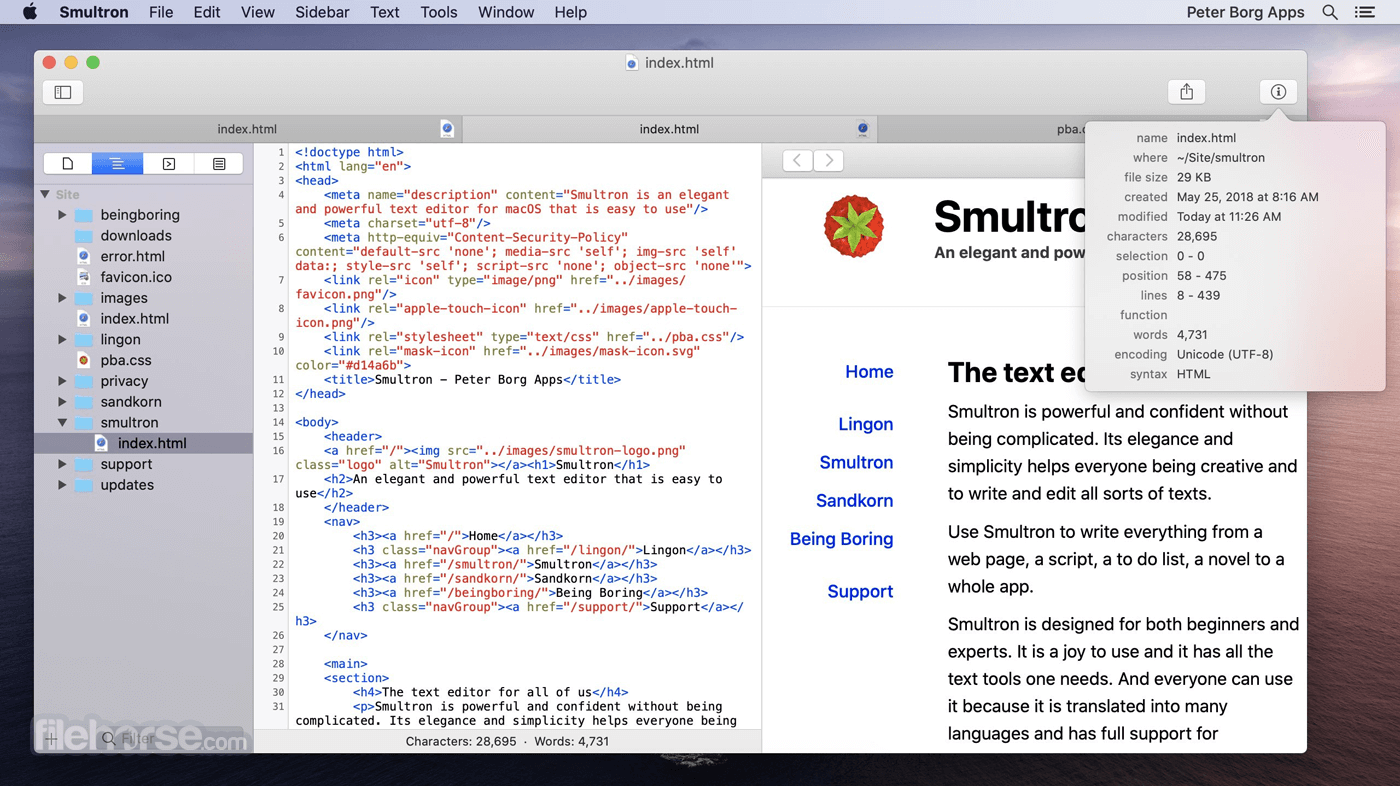
Task: Open the Apple menu
Action: tap(29, 12)
